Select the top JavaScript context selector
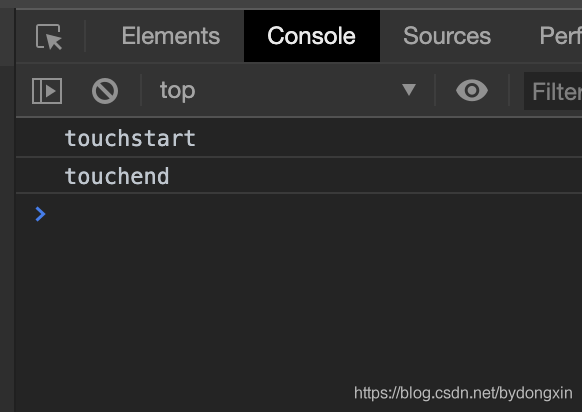Viewport: 582px width, 412px height. pyautogui.click(x=288, y=90)
